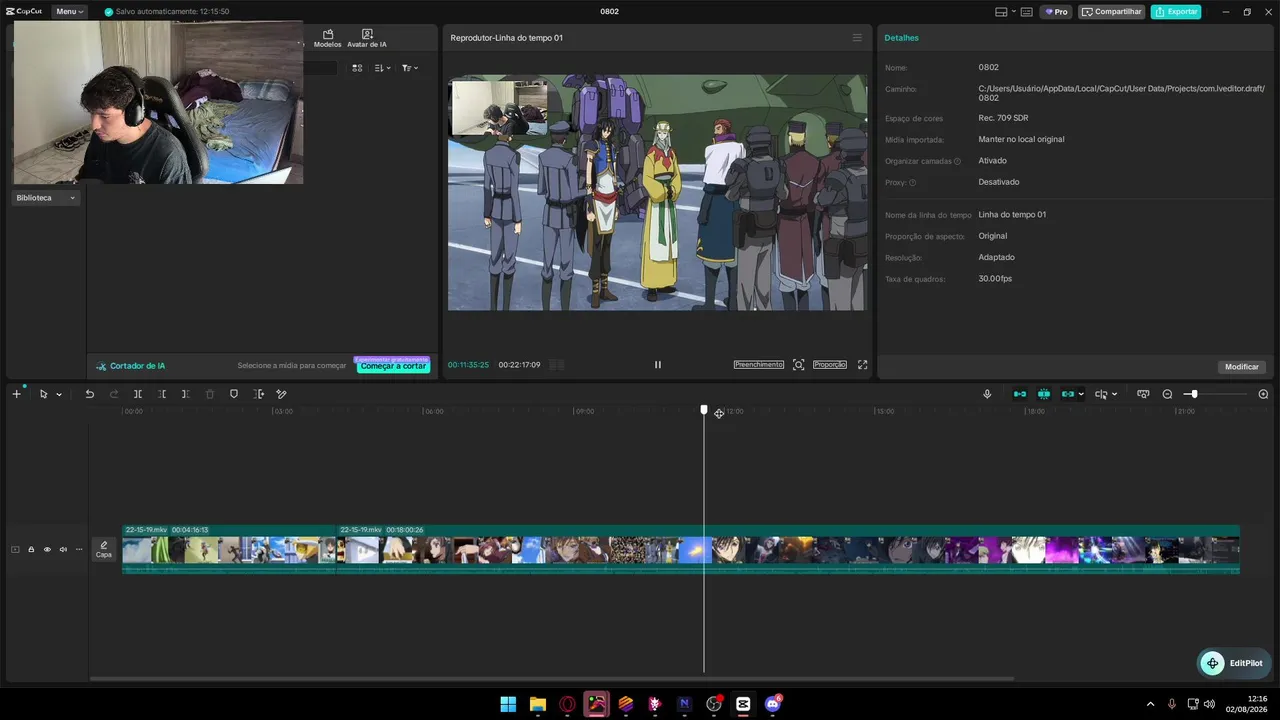
Task: Zoom in the timeline with the plus icon
Action: click(x=1263, y=394)
